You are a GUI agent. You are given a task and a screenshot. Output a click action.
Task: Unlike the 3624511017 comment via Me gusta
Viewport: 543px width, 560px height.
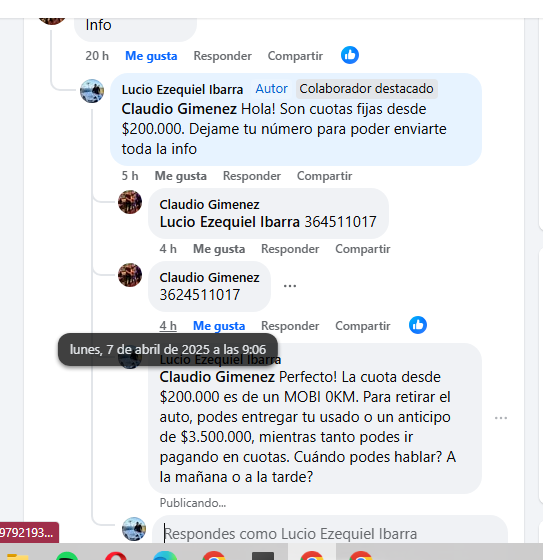(x=219, y=326)
